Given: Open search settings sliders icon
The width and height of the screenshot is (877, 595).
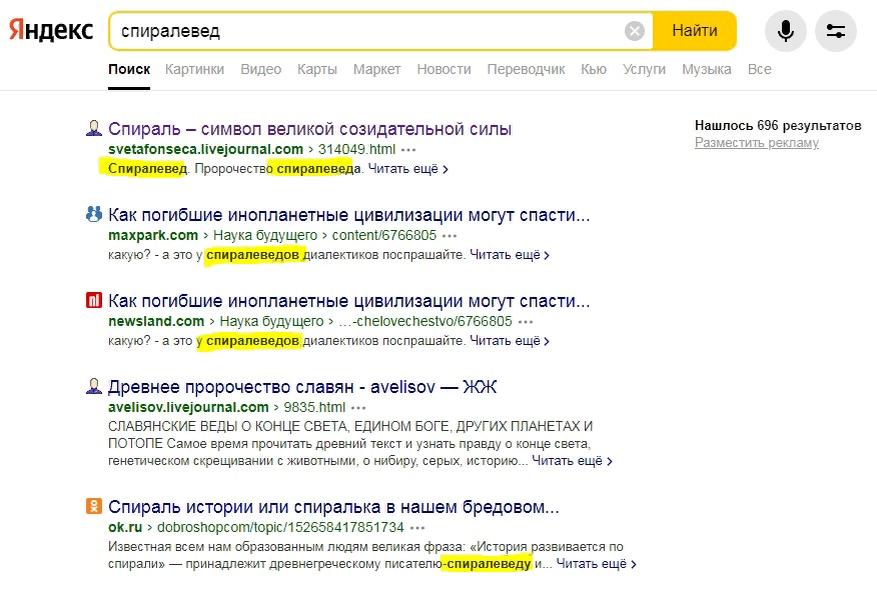Looking at the screenshot, I should click(836, 31).
